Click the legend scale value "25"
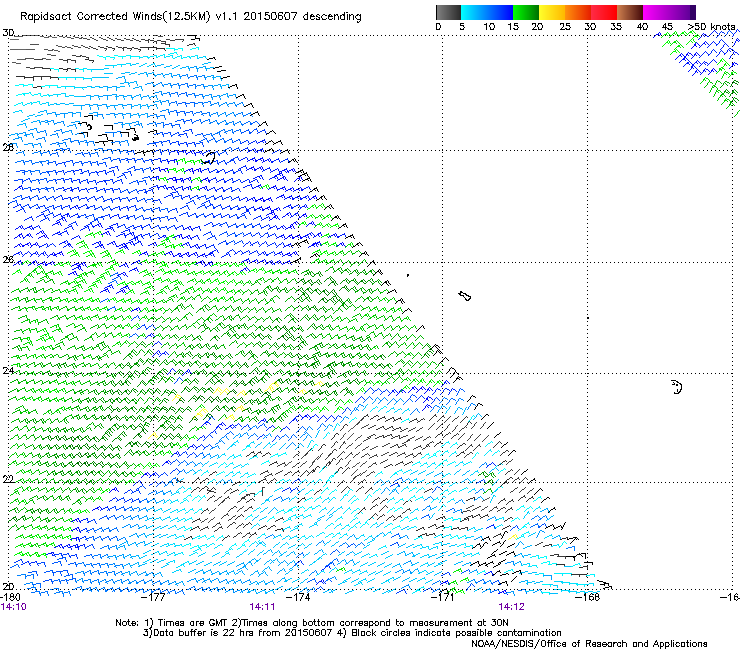The image size is (740, 650). (565, 26)
